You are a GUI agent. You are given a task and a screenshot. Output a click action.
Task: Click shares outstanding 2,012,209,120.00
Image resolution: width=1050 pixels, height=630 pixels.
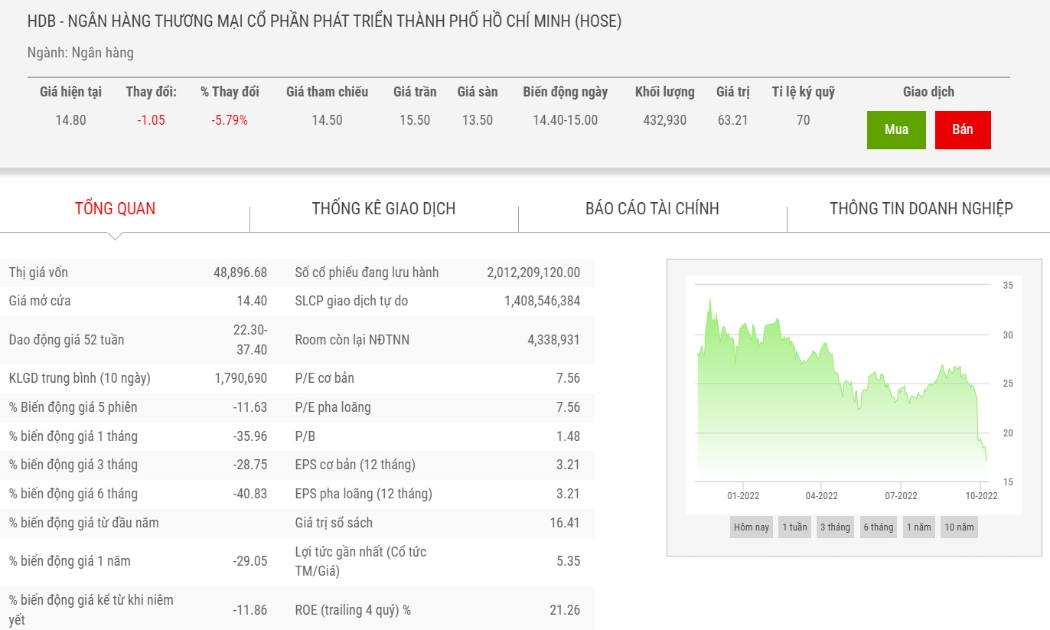tap(533, 272)
